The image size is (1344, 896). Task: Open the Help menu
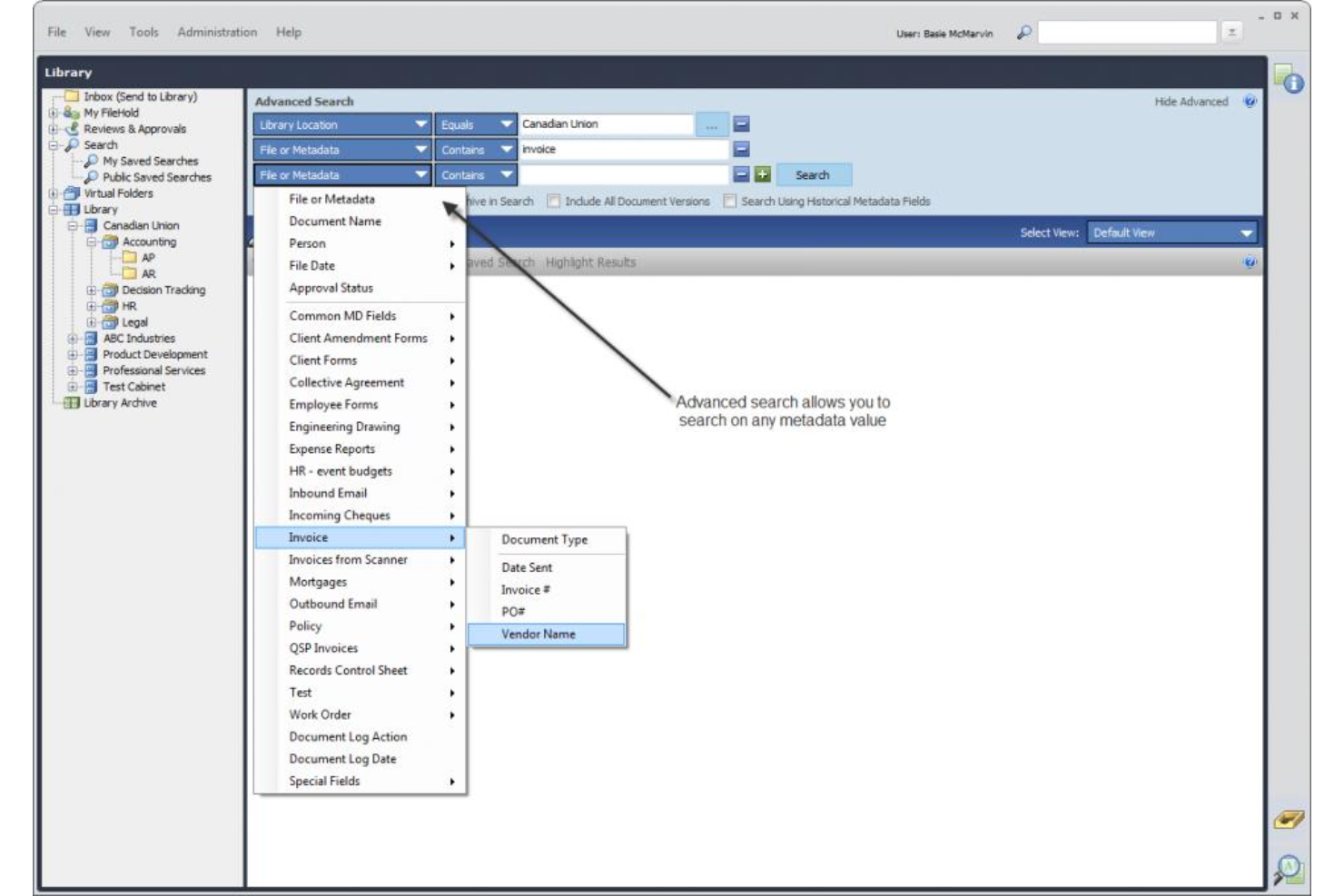click(x=289, y=32)
